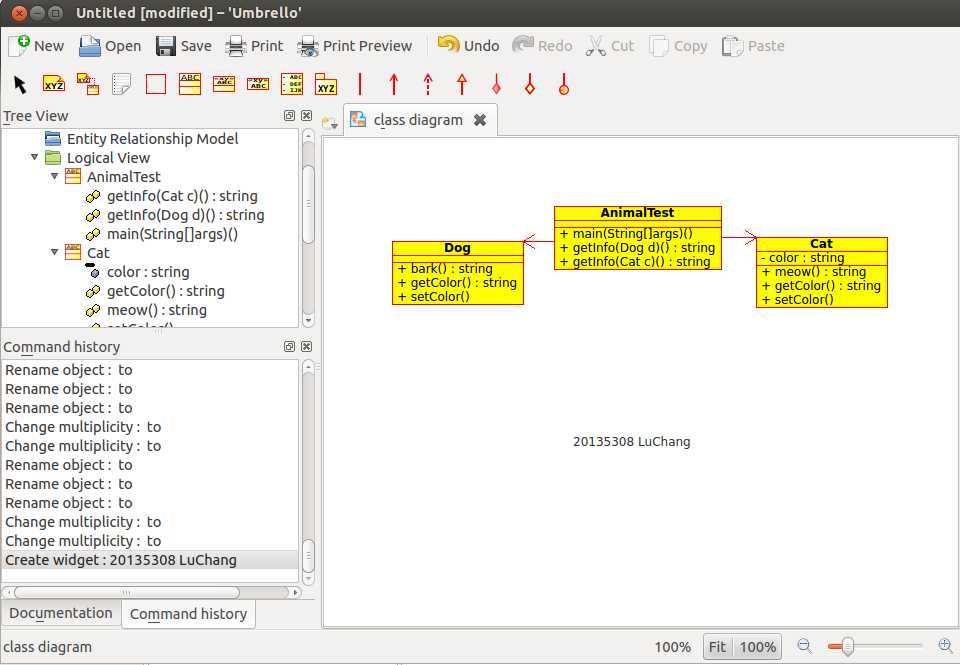Select the hollow-diamond Aggregation tool
960x665 pixels.
click(x=530, y=84)
